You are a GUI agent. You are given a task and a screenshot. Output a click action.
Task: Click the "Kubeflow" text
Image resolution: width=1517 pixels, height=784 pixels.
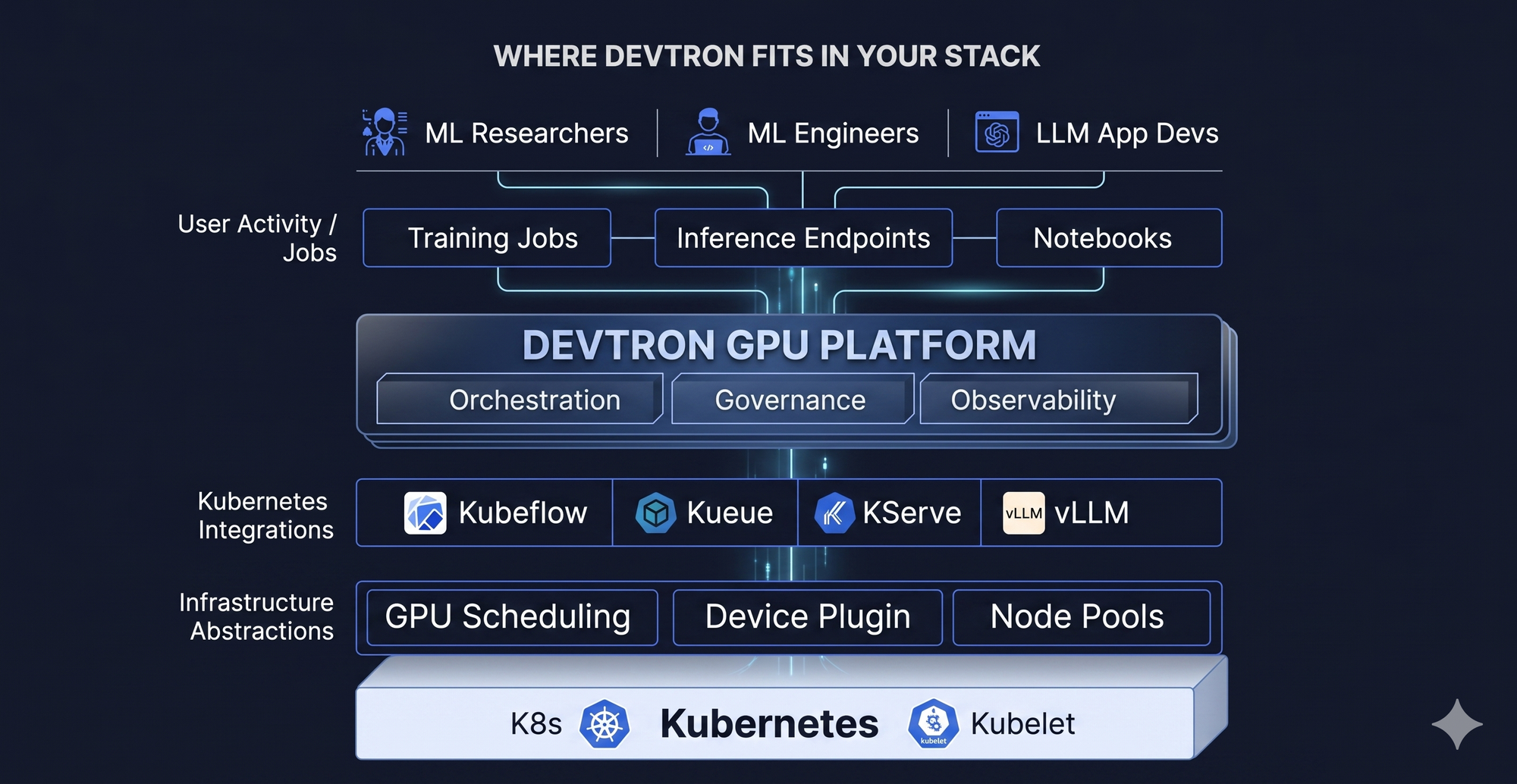[523, 513]
